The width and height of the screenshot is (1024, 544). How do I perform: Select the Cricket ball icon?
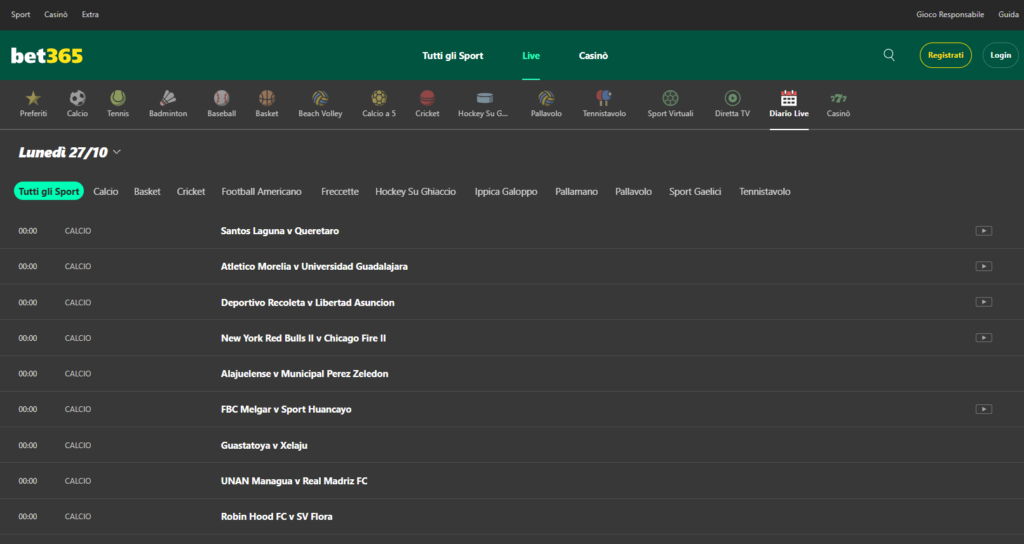coord(427,98)
